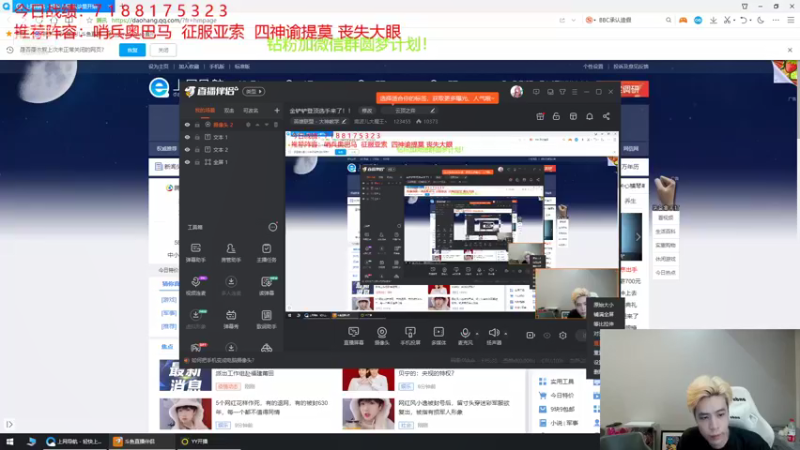Switch to 上网导航 browser taskbar item
Screen dimensions: 800x450
coord(74,441)
